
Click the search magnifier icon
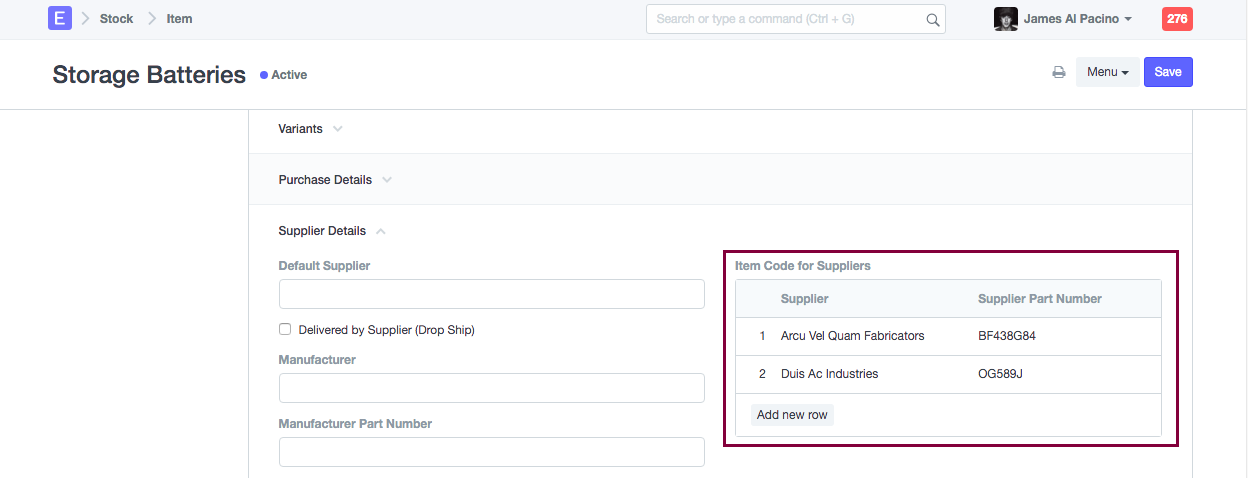point(932,19)
